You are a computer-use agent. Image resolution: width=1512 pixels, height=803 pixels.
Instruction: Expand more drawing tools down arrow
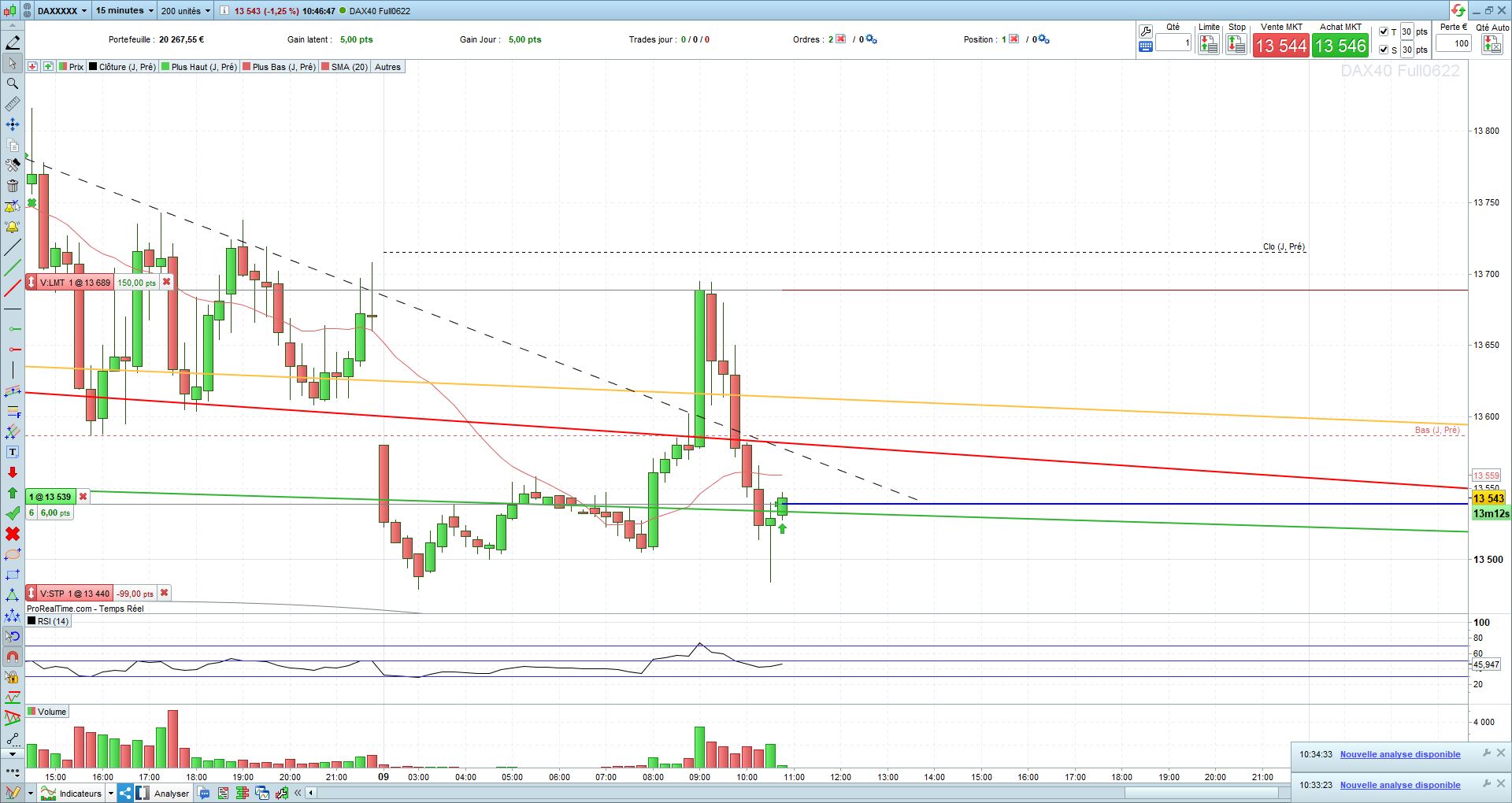pyautogui.click(x=13, y=753)
